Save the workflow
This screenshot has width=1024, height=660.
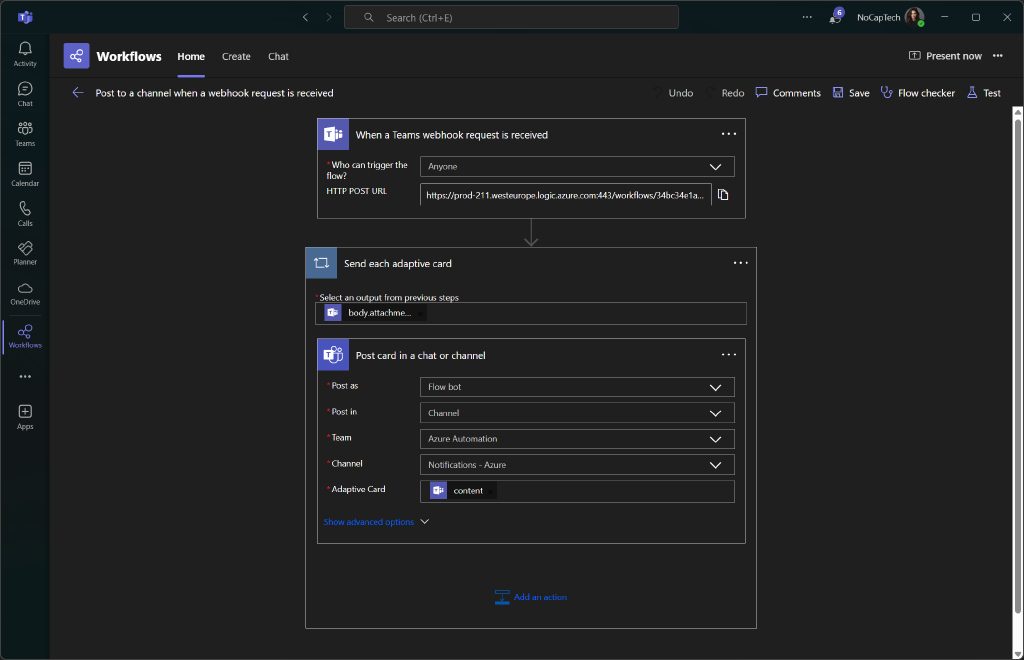pos(850,93)
